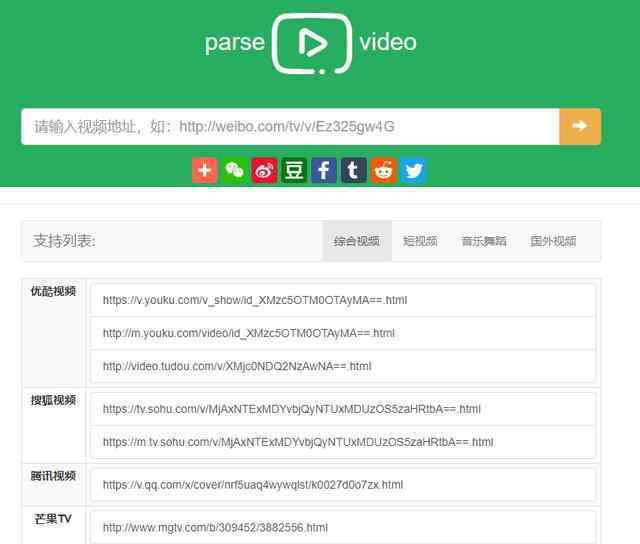Share via the Douban icon

pyautogui.click(x=294, y=170)
